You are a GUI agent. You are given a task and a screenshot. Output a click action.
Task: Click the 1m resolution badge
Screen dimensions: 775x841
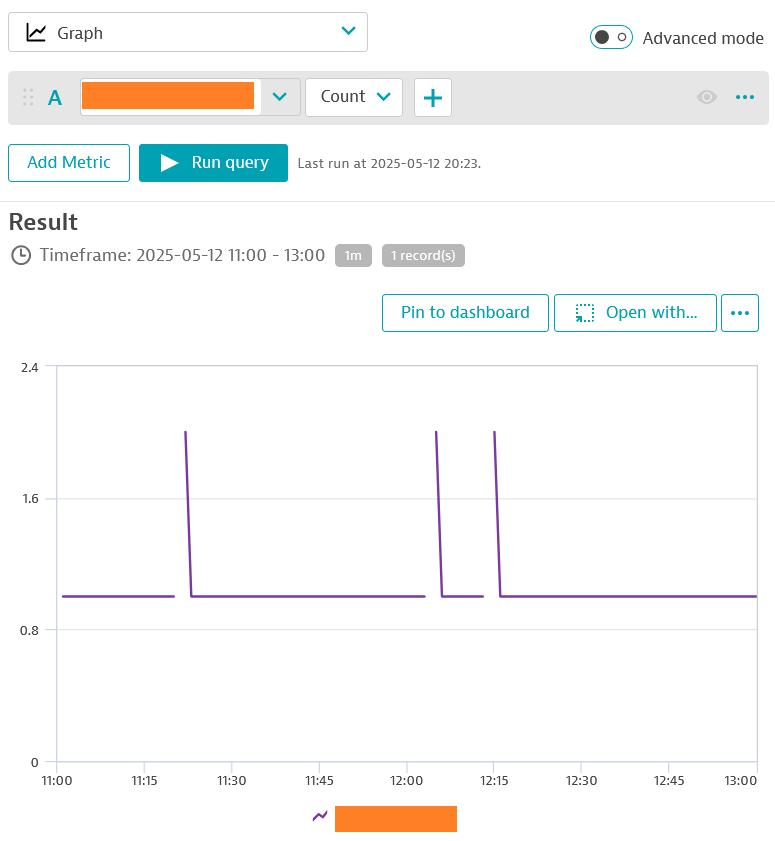(x=353, y=255)
